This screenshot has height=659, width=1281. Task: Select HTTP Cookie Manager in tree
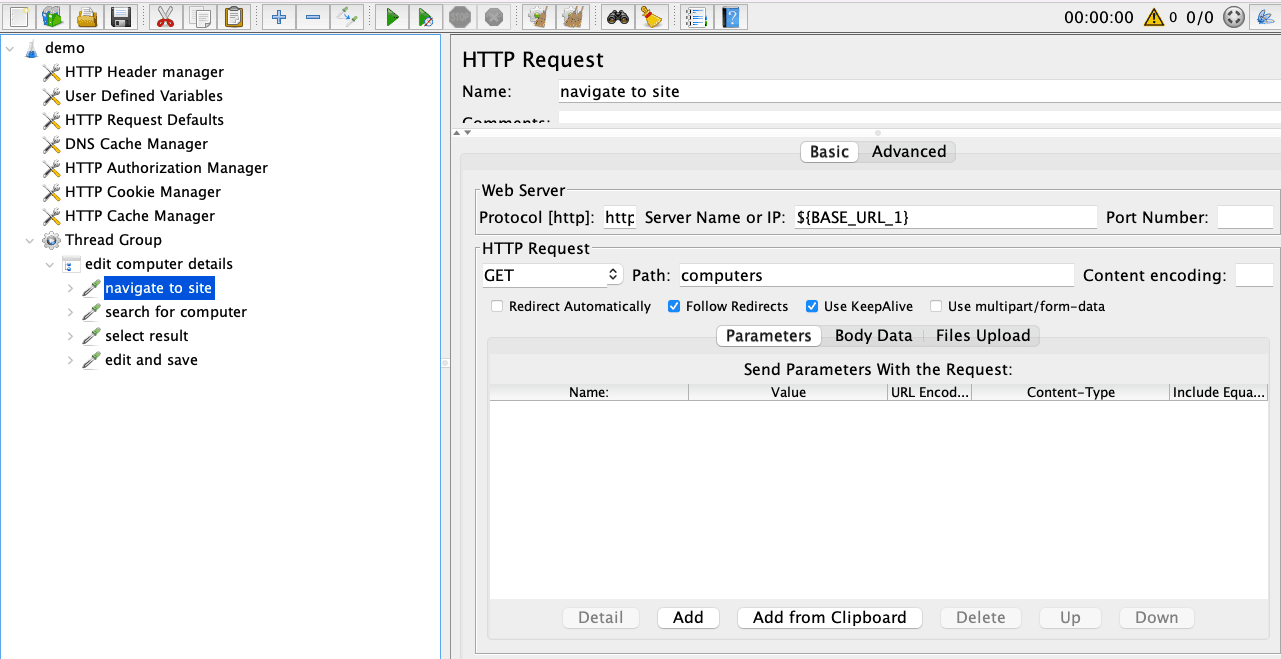click(x=143, y=192)
